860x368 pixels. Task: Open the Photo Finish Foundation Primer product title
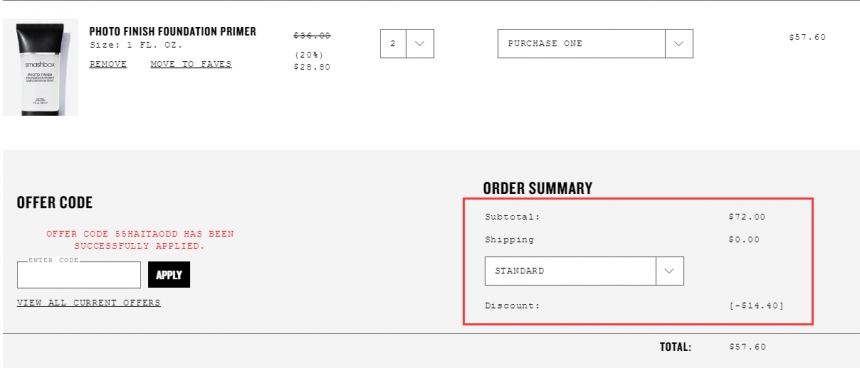173,31
